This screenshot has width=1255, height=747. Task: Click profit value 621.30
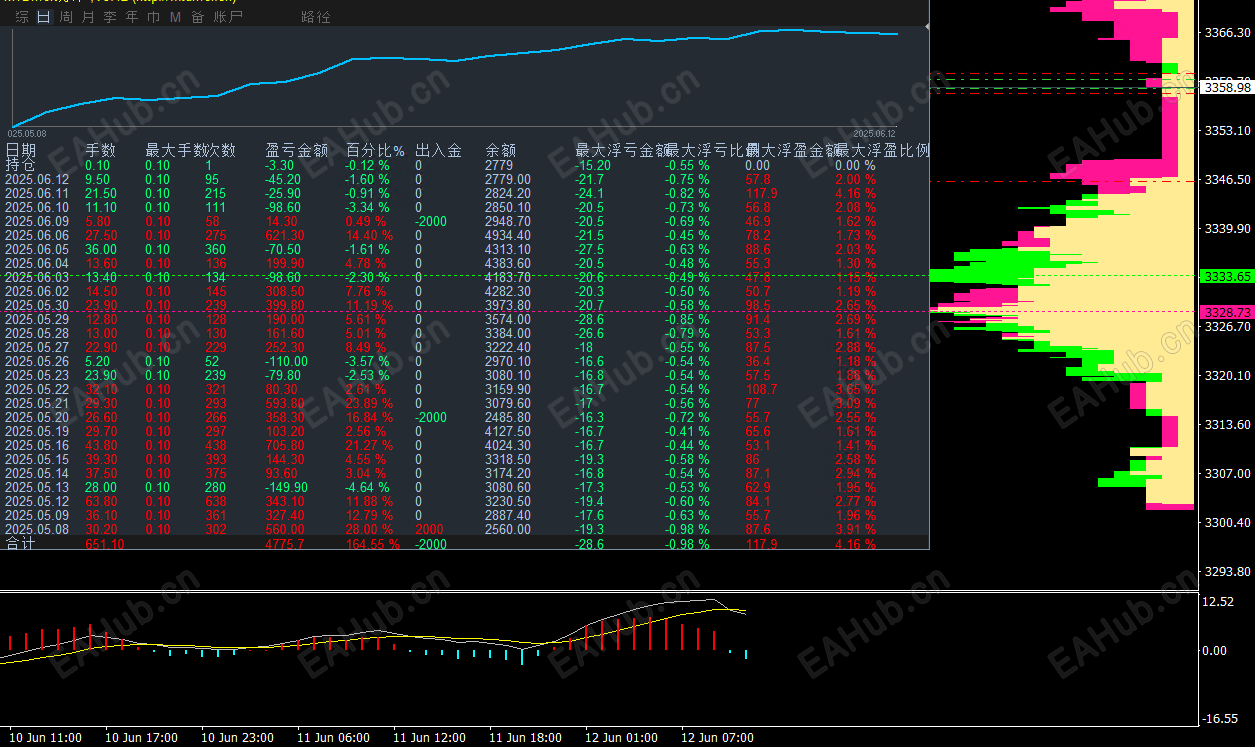pos(285,235)
